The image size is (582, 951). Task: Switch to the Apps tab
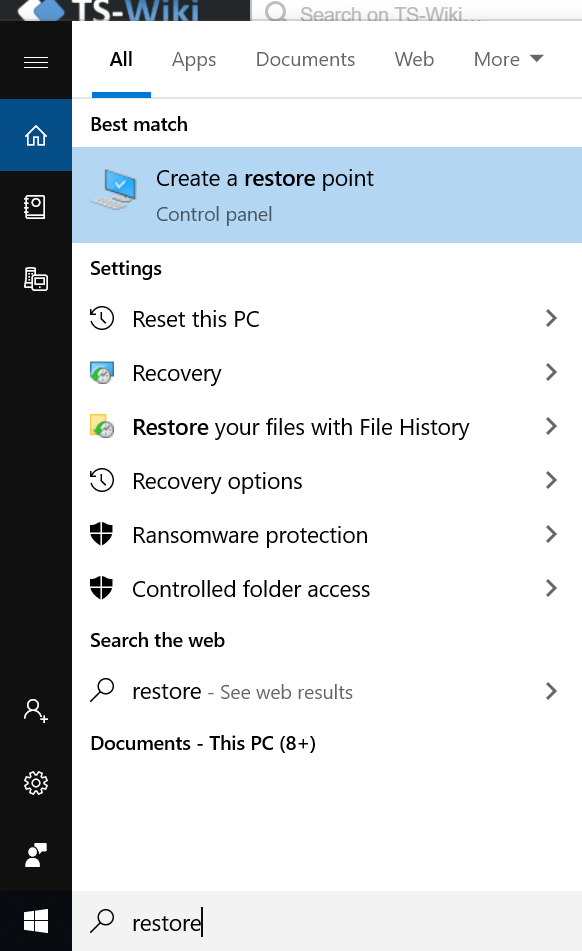[194, 59]
